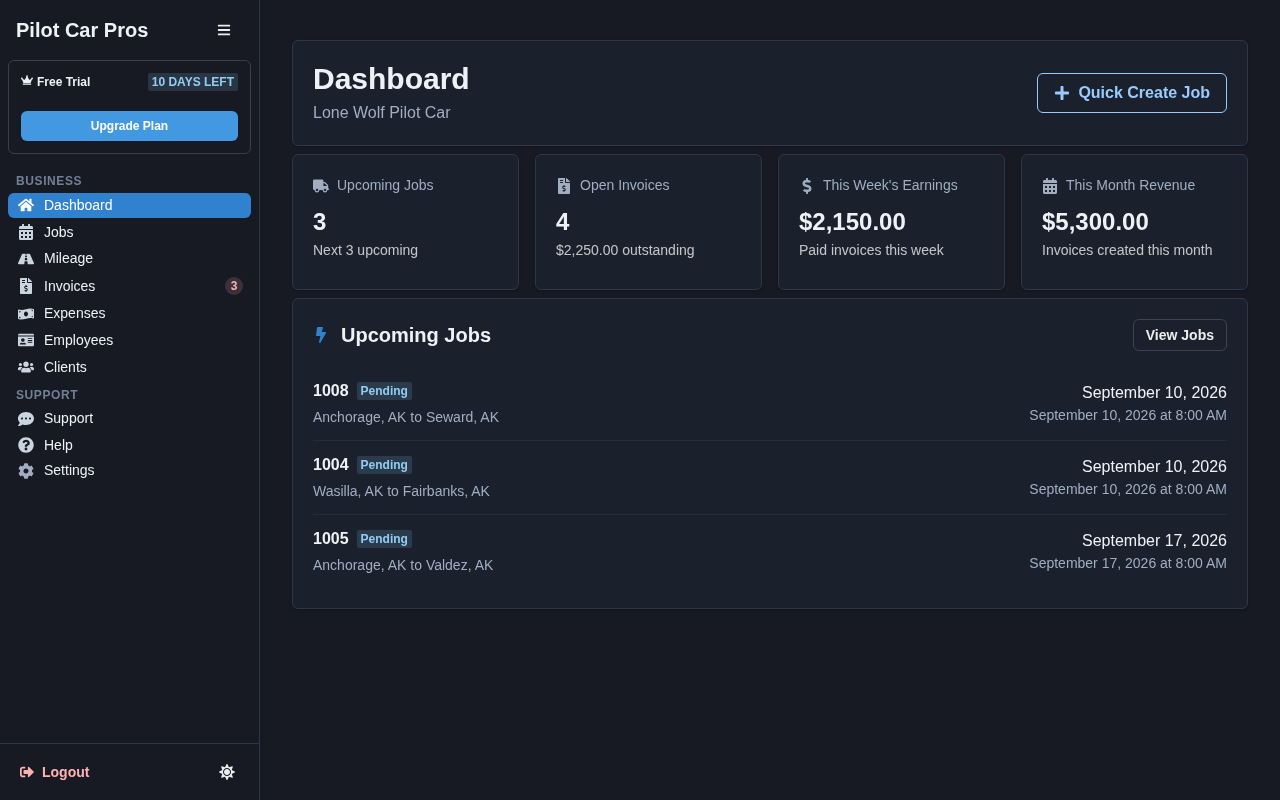This screenshot has height=800, width=1280.
Task: Go to the Jobs page
Action: (129, 232)
